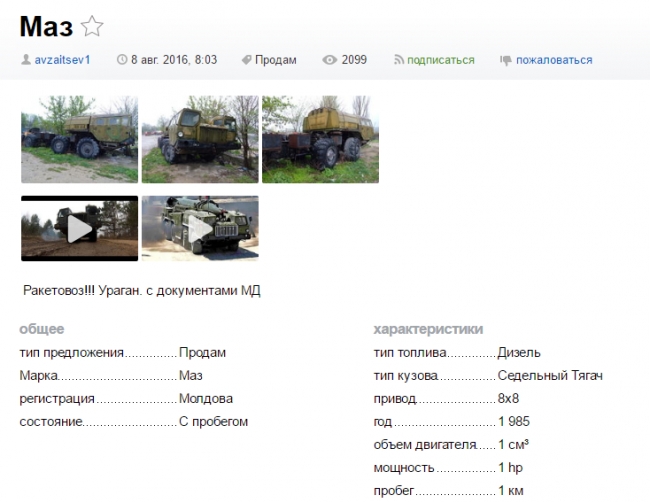The width and height of the screenshot is (650, 502).
Task: Click the 1 км mileage value
Action: (511, 491)
